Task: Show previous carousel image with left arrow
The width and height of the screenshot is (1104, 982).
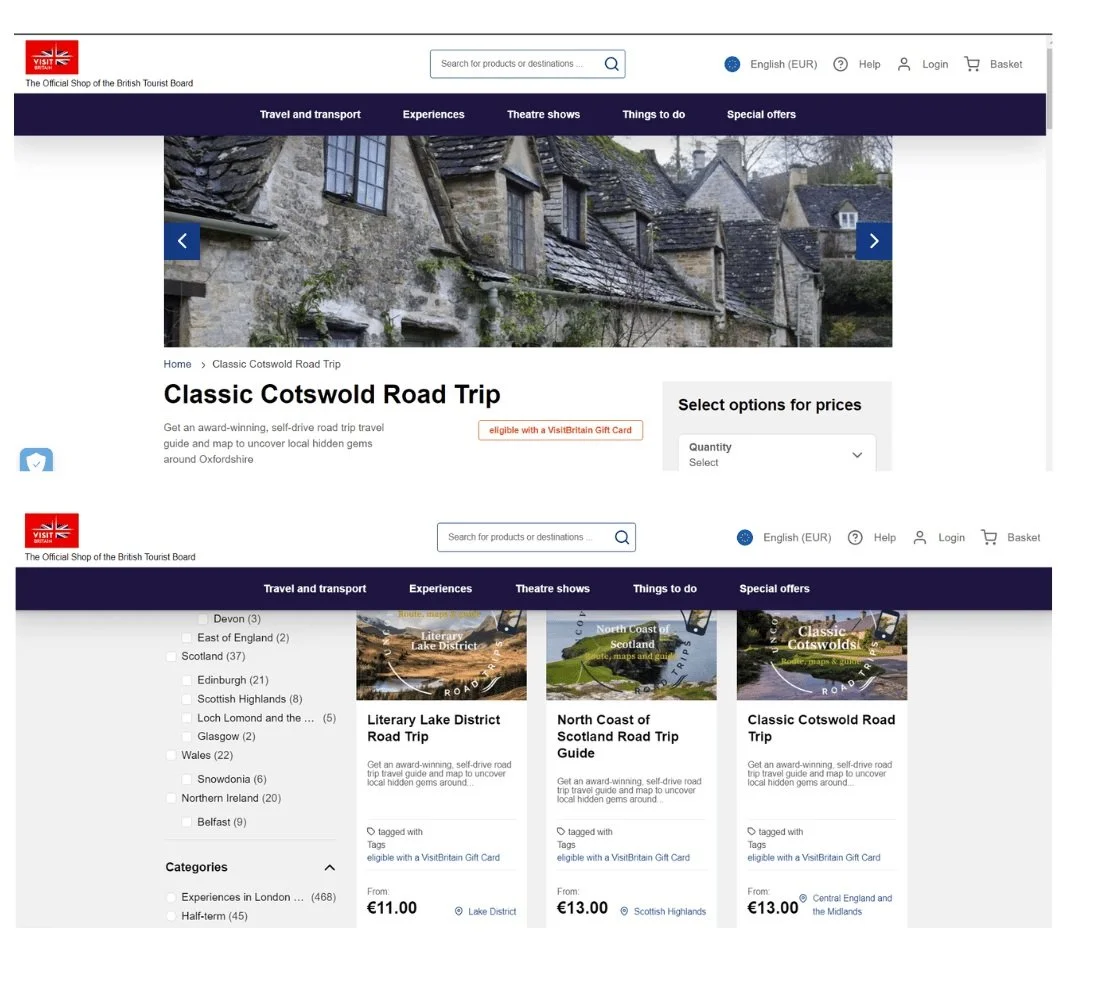Action: coord(182,241)
